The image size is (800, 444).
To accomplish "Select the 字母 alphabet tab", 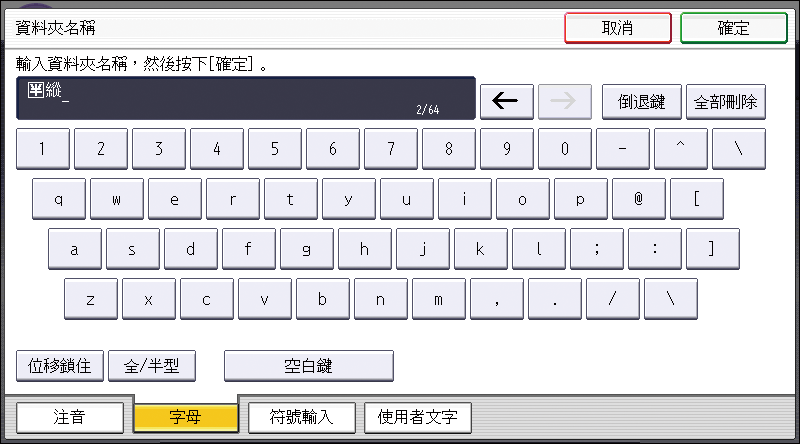I will click(186, 416).
